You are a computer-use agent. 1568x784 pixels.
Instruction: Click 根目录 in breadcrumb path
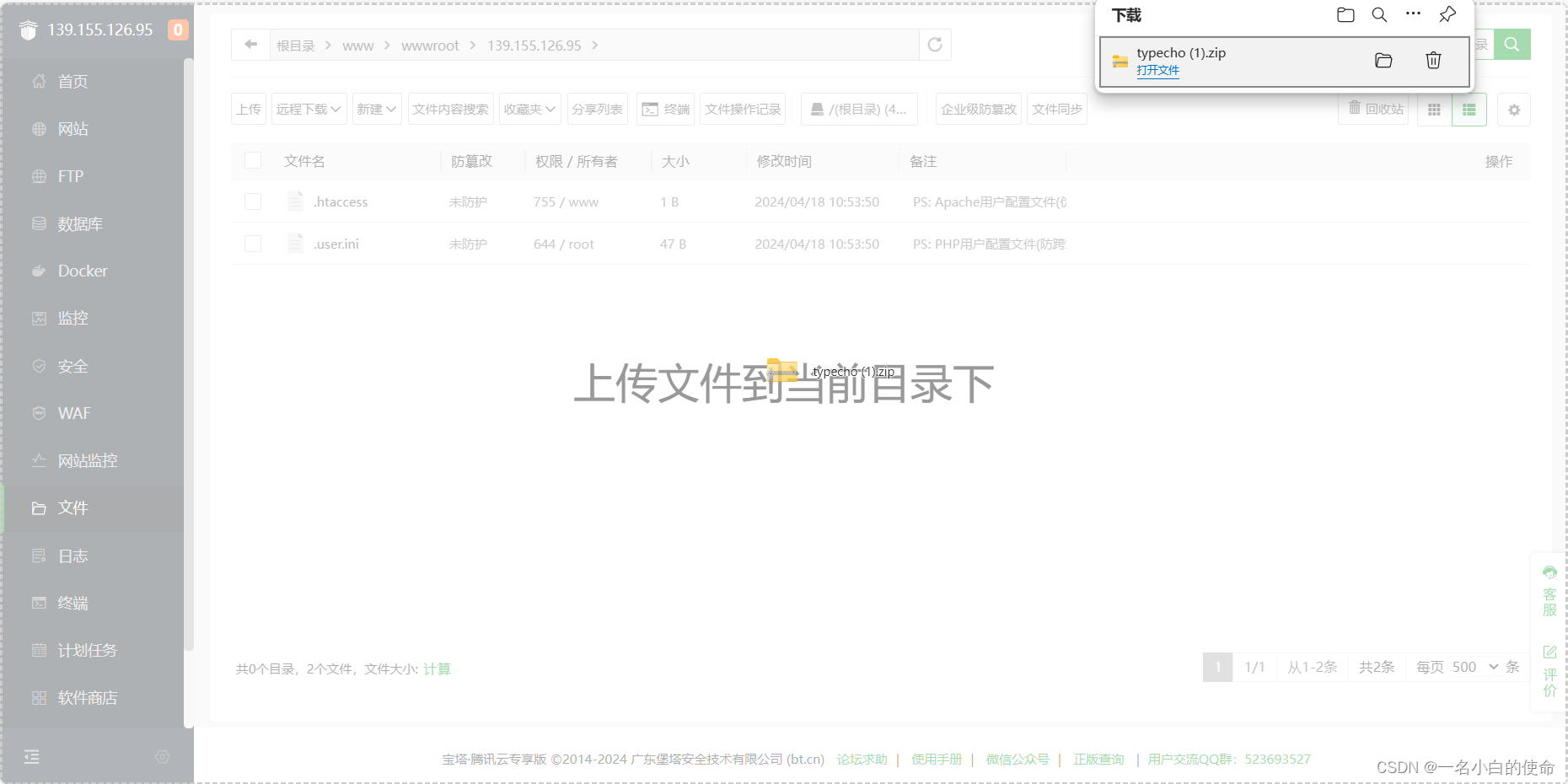pyautogui.click(x=296, y=46)
